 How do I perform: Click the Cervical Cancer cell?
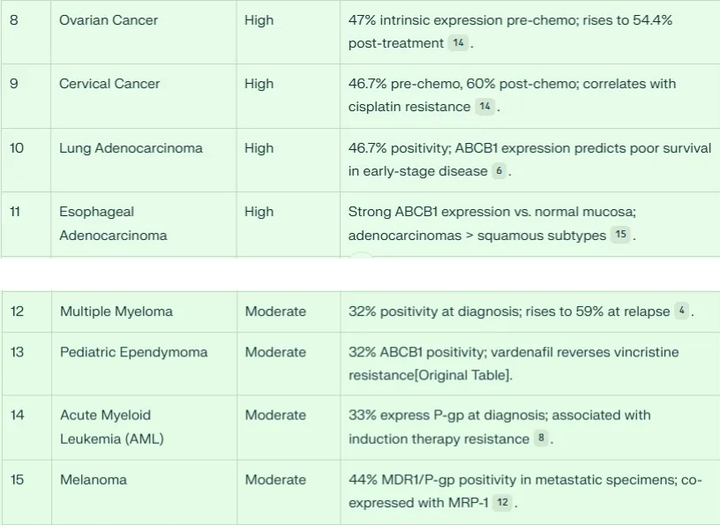(109, 84)
